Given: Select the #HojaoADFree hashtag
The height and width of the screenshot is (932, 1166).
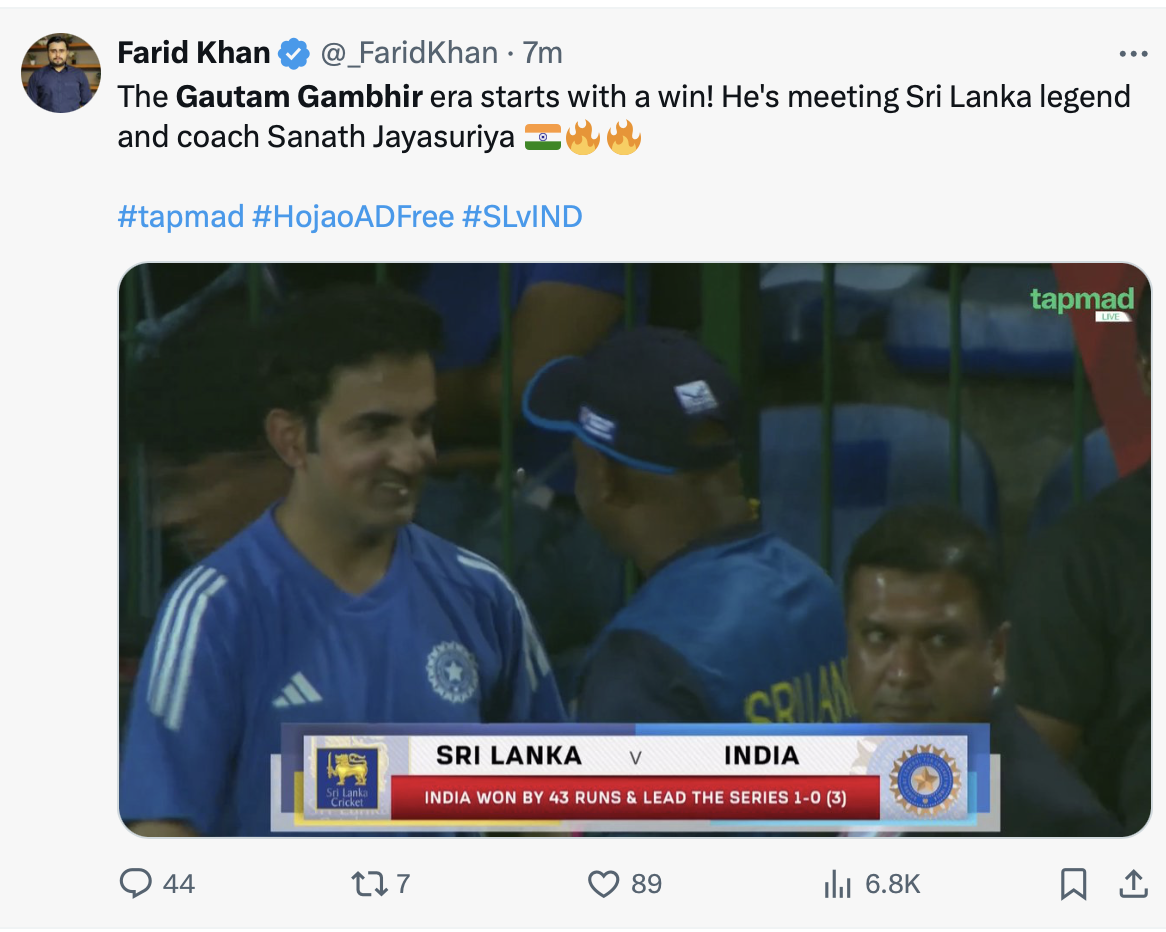Looking at the screenshot, I should [353, 215].
